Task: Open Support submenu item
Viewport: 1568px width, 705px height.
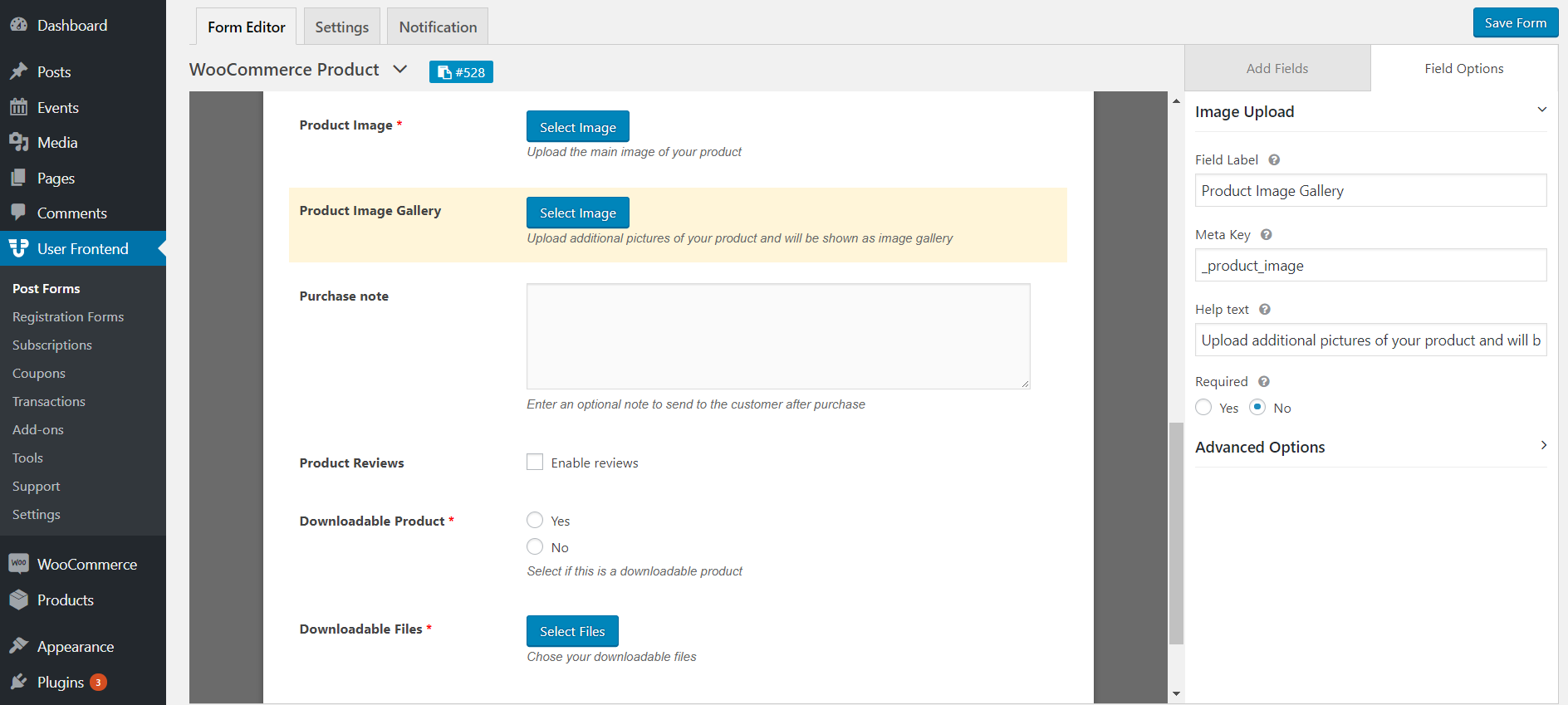Action: click(37, 486)
